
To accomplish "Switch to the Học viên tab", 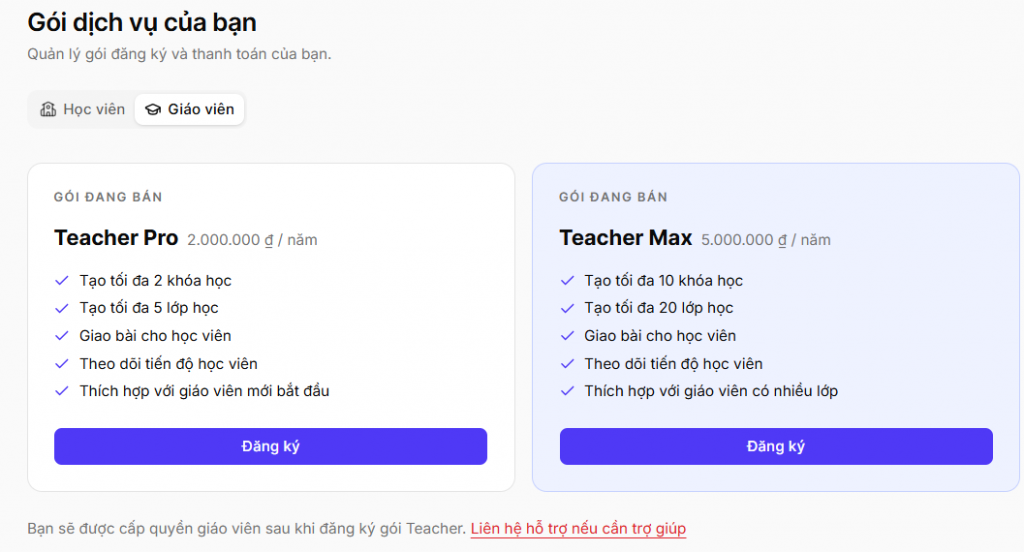I will (82, 109).
